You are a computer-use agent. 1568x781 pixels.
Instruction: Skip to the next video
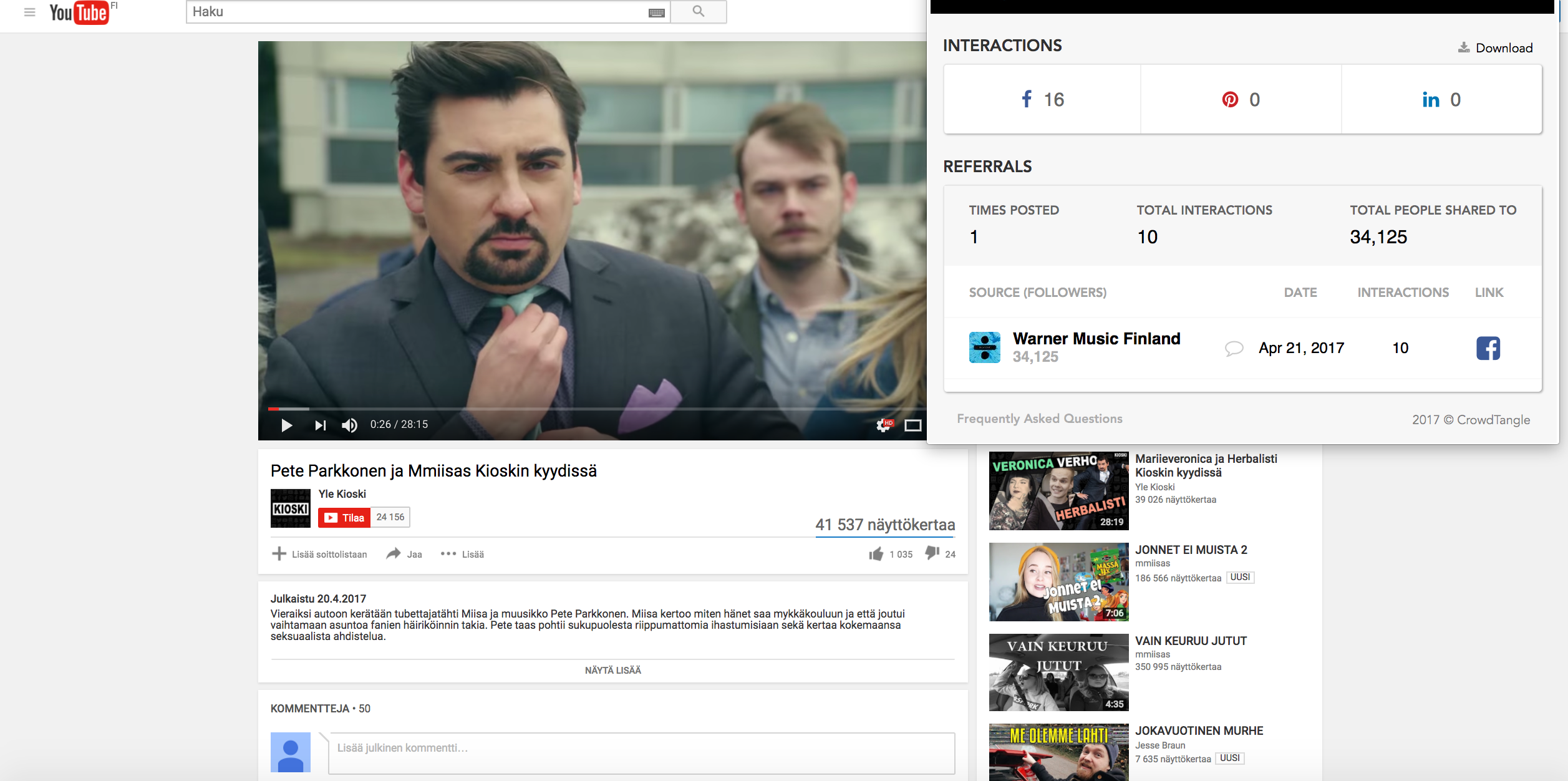tap(320, 425)
